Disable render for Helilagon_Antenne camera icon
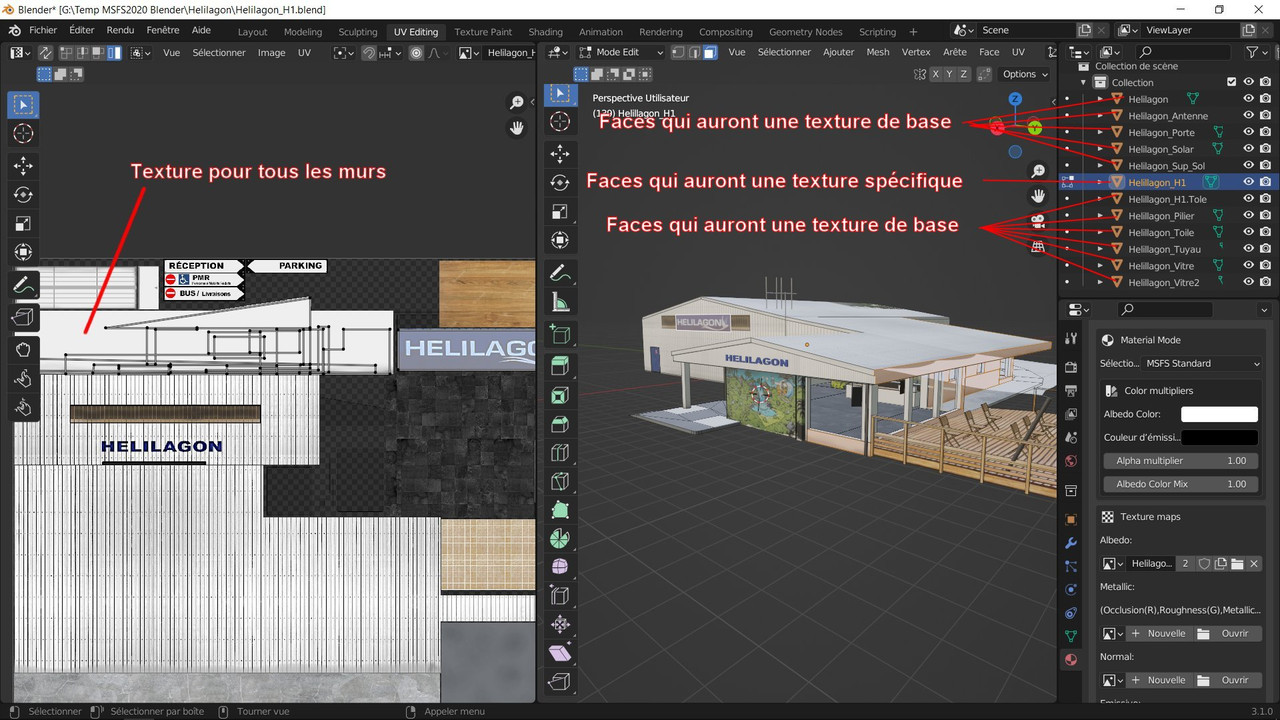1280x720 pixels. tap(1267, 116)
